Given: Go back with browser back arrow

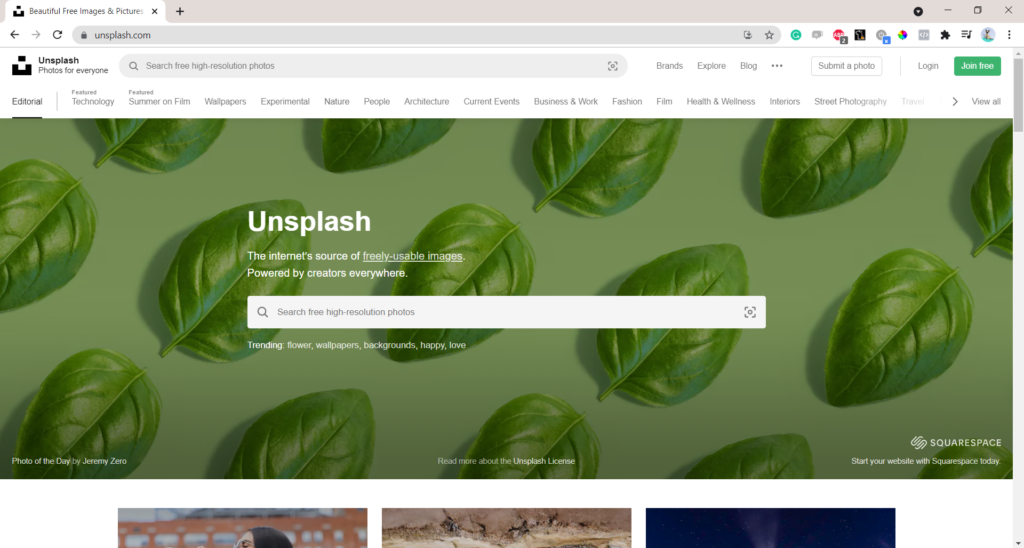Looking at the screenshot, I should pos(14,35).
